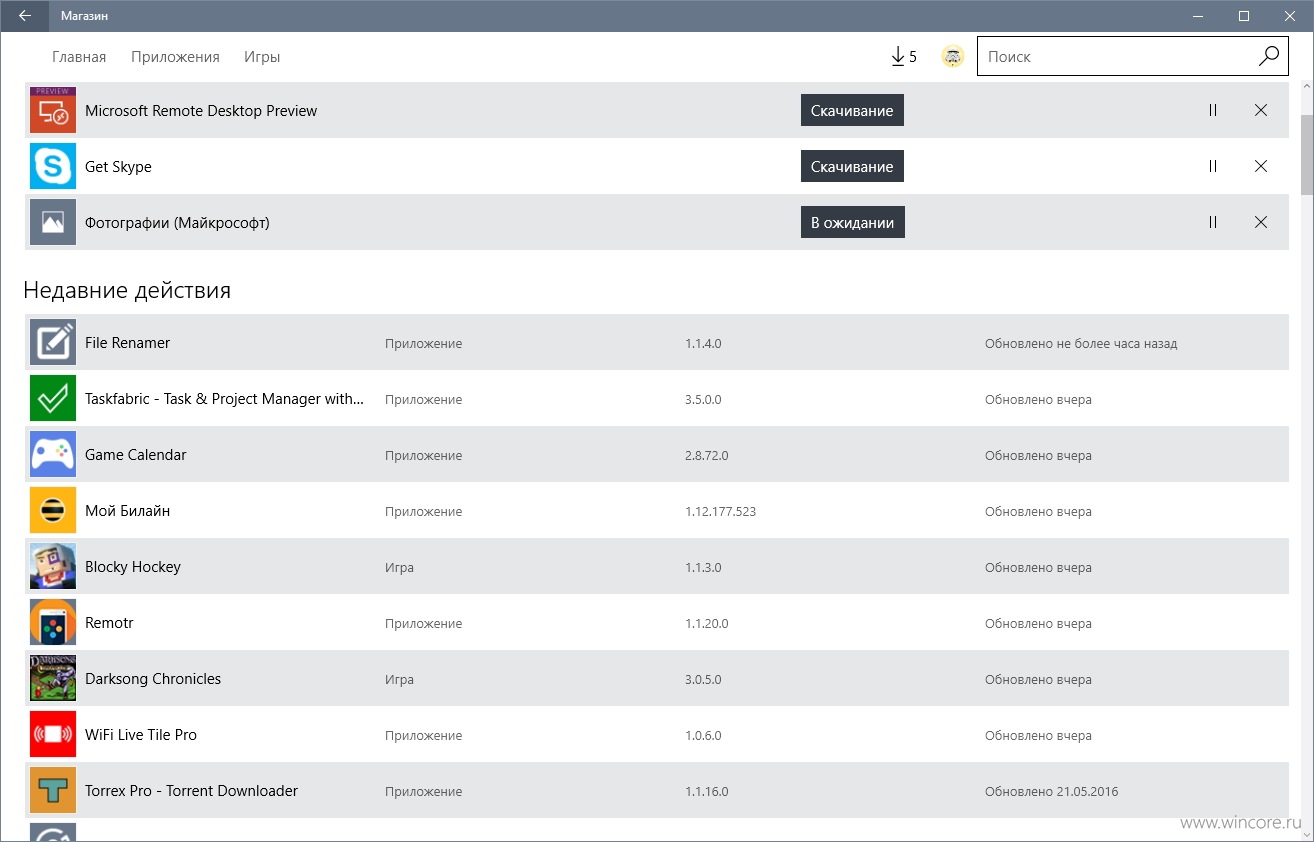The width and height of the screenshot is (1314, 842).
Task: Select the WiFi Live Tile Pro title
Action: pyautogui.click(x=141, y=735)
